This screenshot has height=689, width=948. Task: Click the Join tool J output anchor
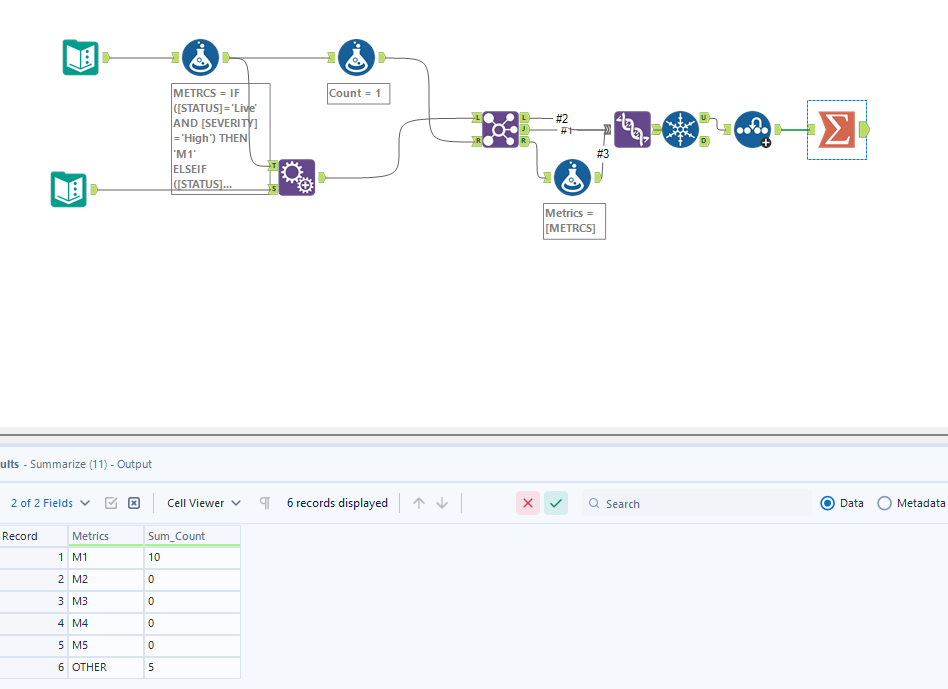click(x=524, y=129)
